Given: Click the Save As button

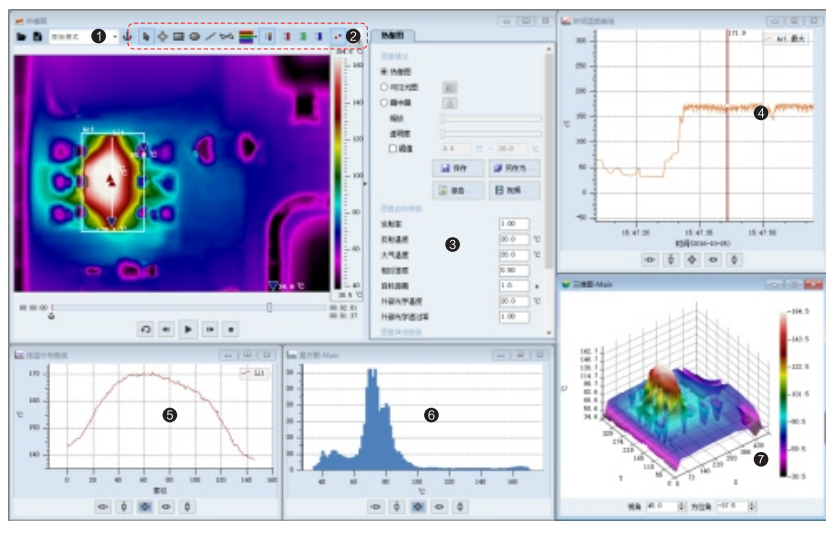Looking at the screenshot, I should pyautogui.click(x=514, y=167).
